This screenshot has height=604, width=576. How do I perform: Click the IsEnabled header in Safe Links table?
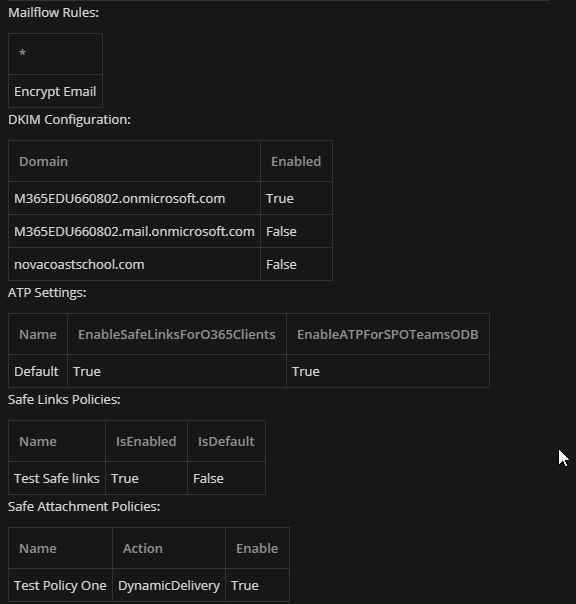coord(146,441)
